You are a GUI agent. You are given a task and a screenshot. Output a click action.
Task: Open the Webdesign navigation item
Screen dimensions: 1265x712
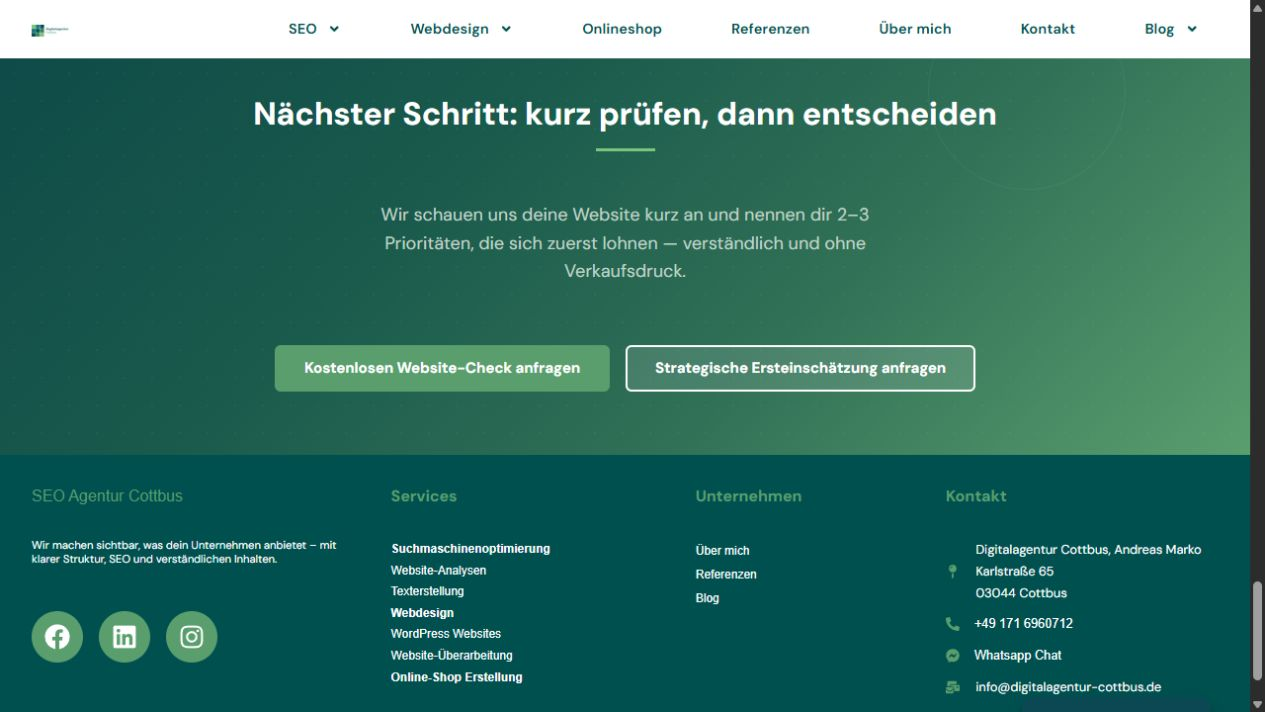(449, 29)
